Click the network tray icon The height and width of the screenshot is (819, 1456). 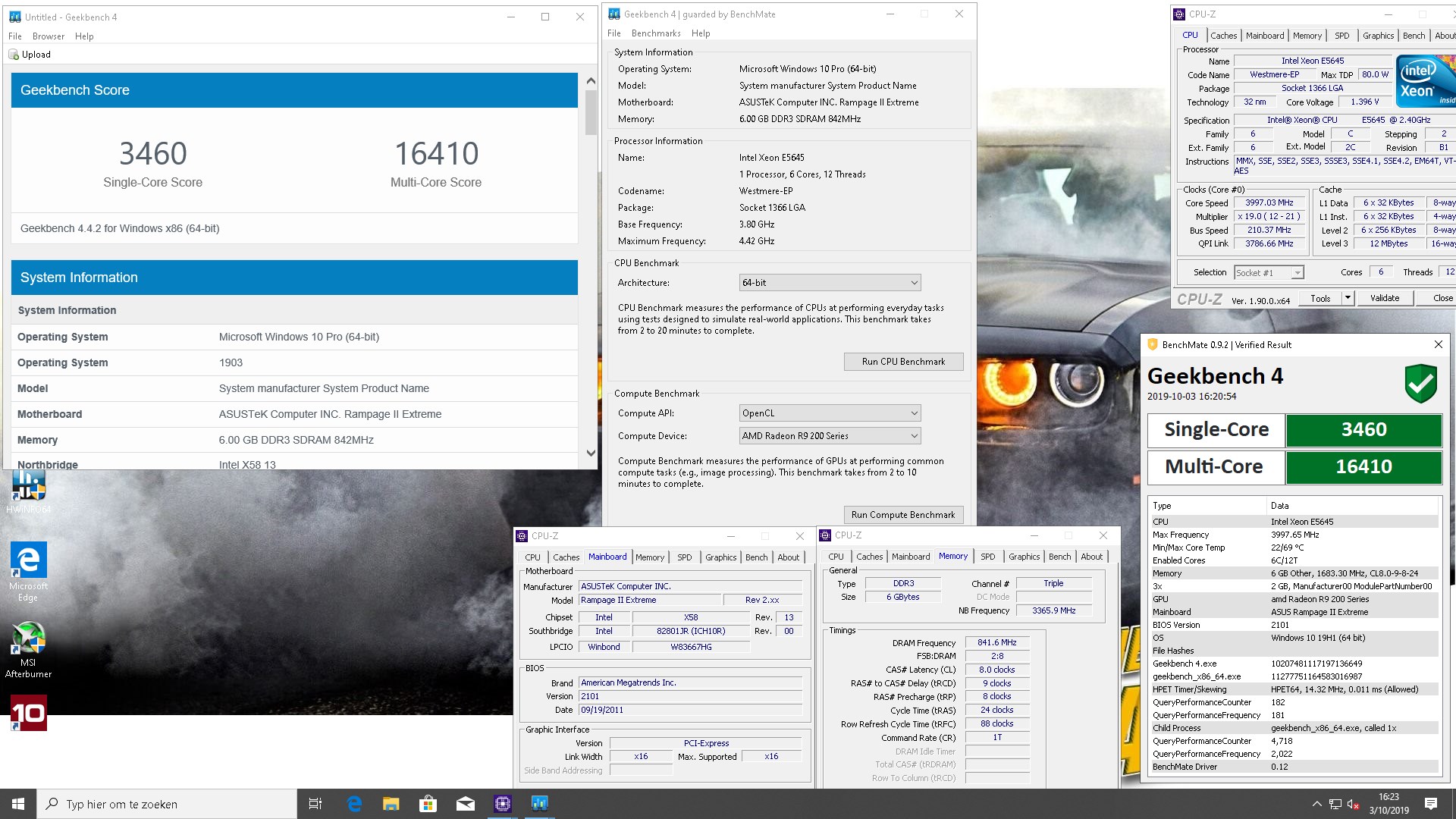[x=1335, y=804]
